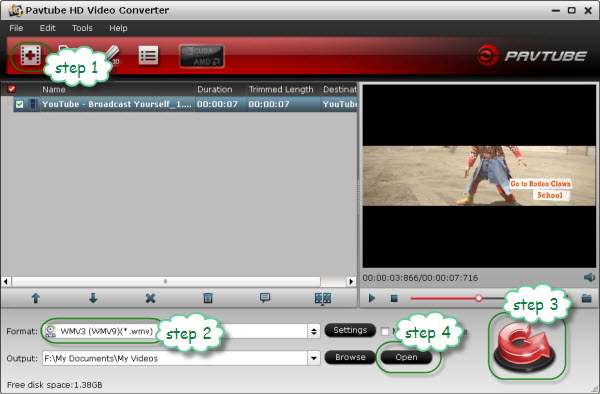Expand the Output path dropdown

coord(314,358)
